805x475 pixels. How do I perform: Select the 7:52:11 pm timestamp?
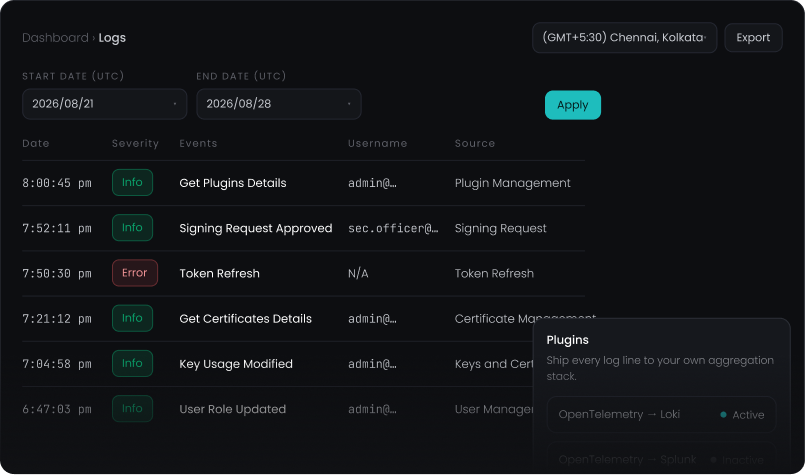coord(57,228)
